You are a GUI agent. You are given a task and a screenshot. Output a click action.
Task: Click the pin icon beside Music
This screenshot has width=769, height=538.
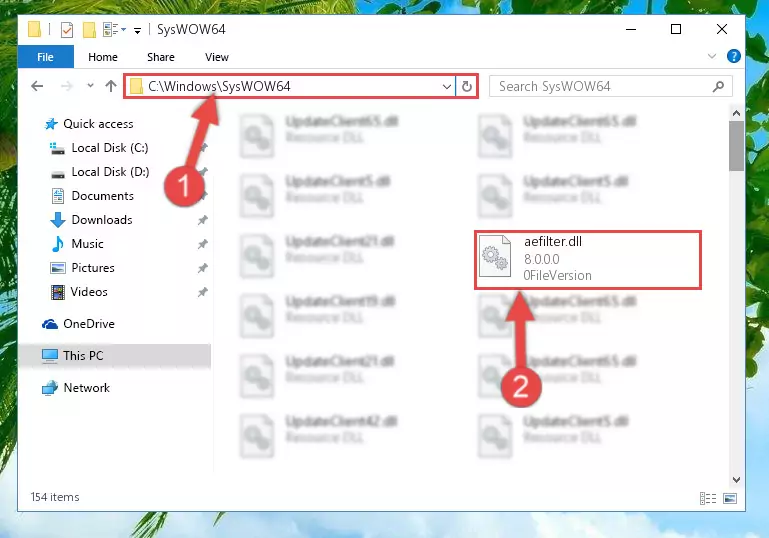point(202,244)
